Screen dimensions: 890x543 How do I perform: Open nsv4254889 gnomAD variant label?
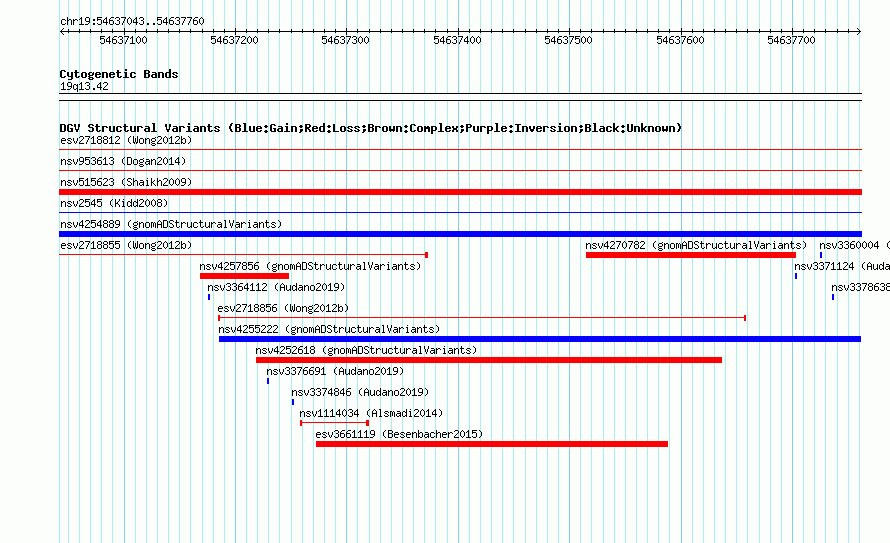point(171,224)
